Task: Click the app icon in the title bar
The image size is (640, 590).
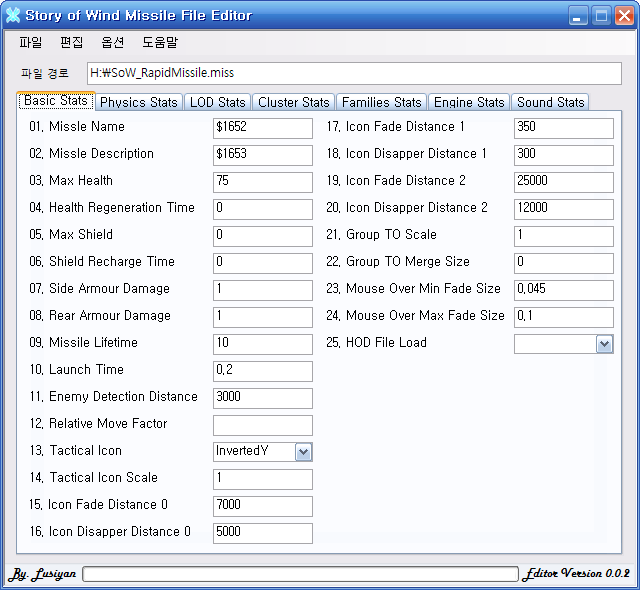Action: 13,16
